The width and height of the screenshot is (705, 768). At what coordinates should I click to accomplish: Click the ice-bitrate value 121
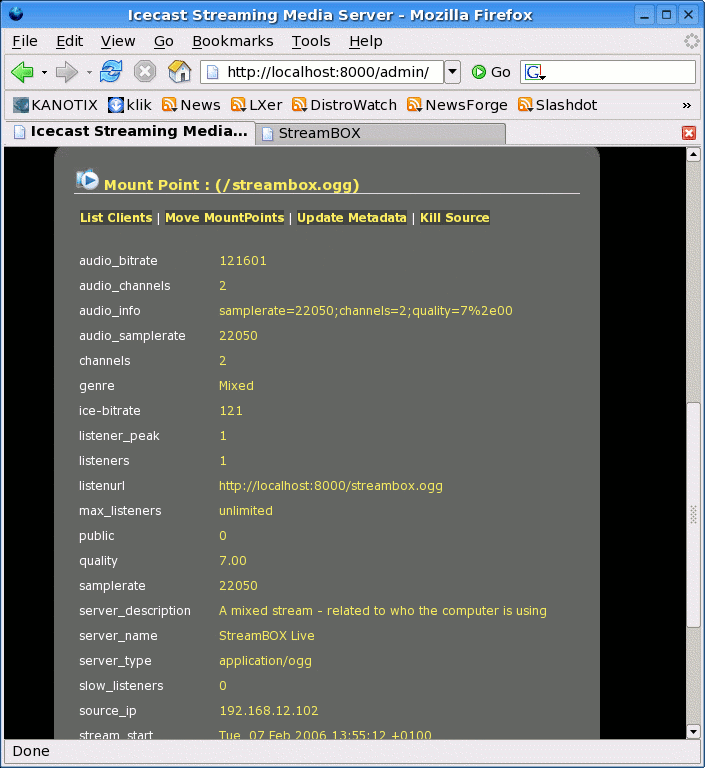[231, 410]
